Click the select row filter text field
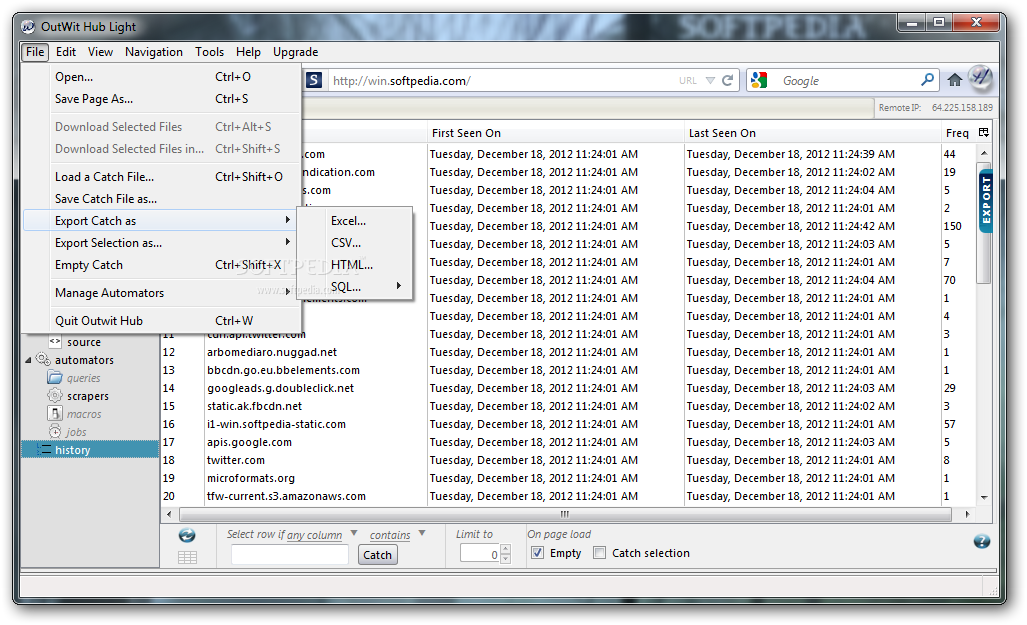This screenshot has width=1027, height=625. click(289, 555)
